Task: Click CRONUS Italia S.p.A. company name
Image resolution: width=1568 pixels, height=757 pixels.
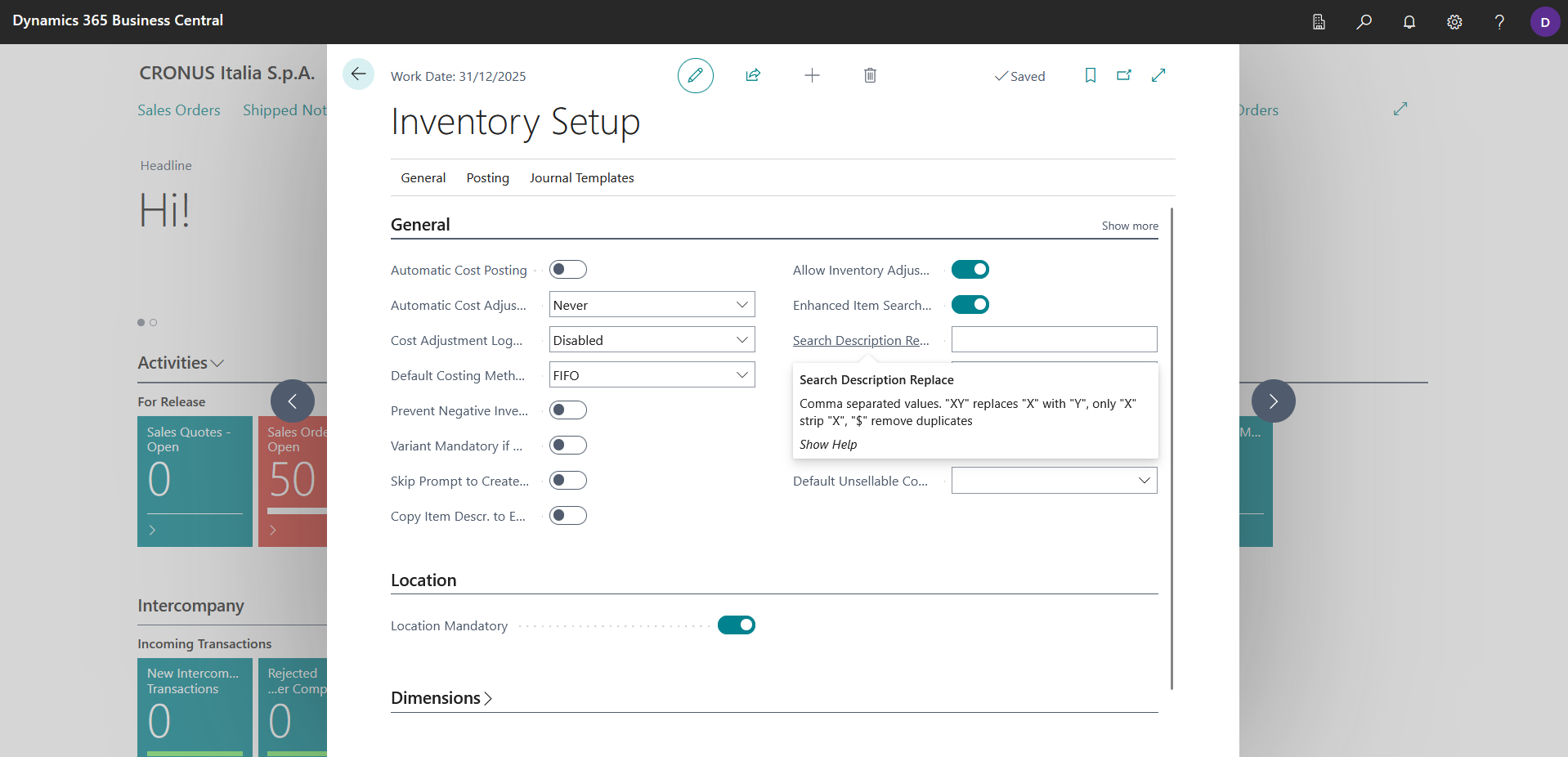Action: (226, 73)
